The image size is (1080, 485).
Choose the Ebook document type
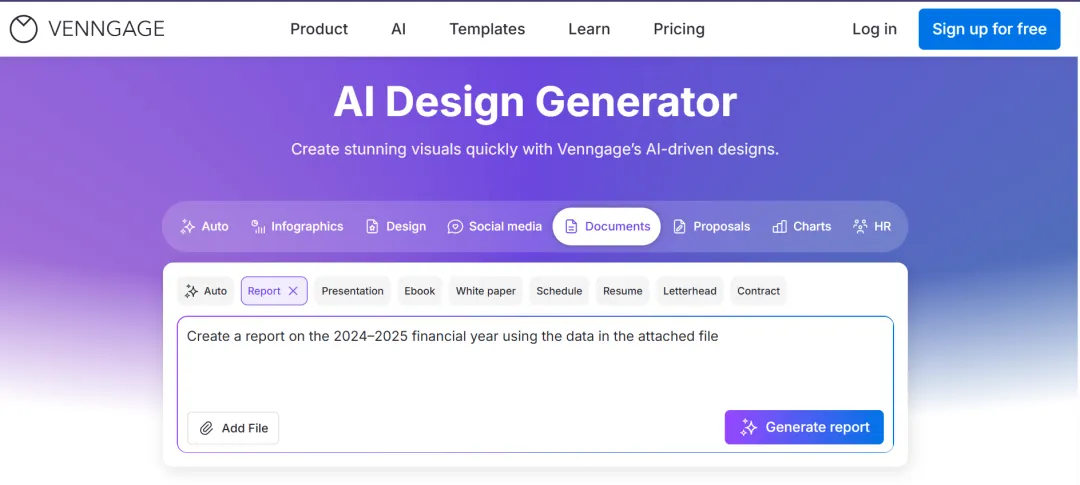(419, 291)
